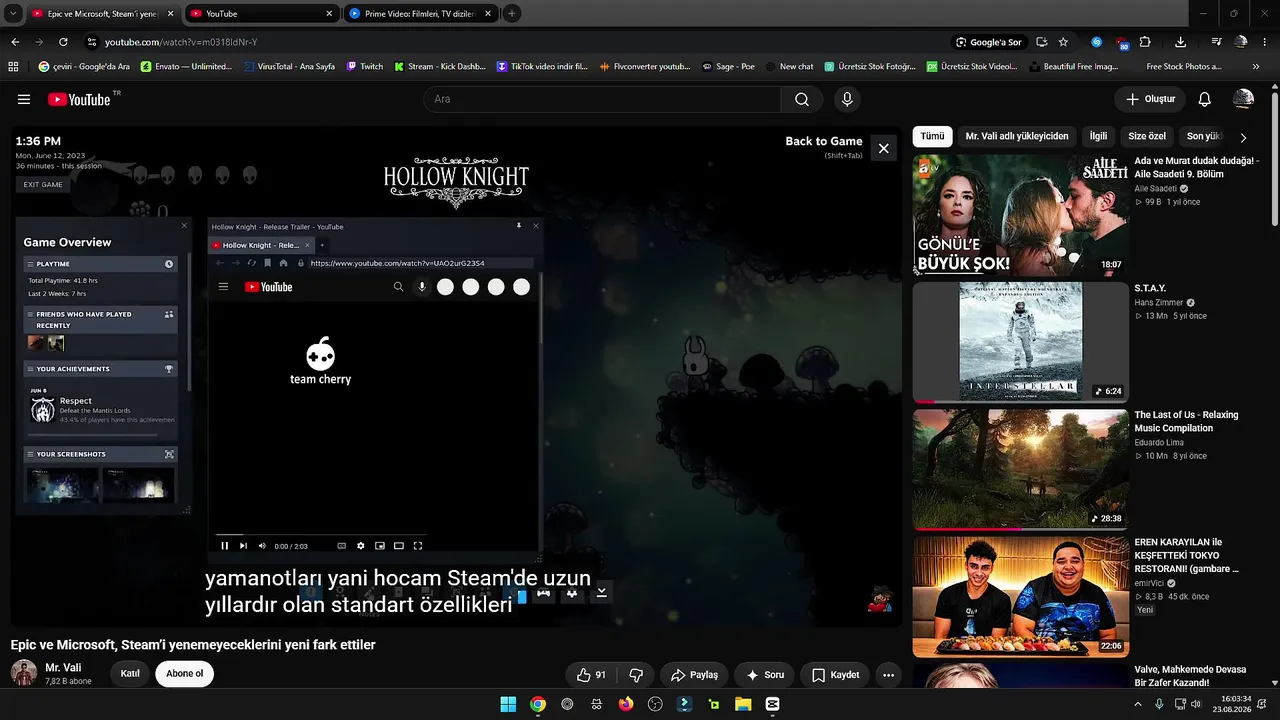Open the bookmarks apps grid icon
This screenshot has height=720, width=1280.
click(x=14, y=66)
